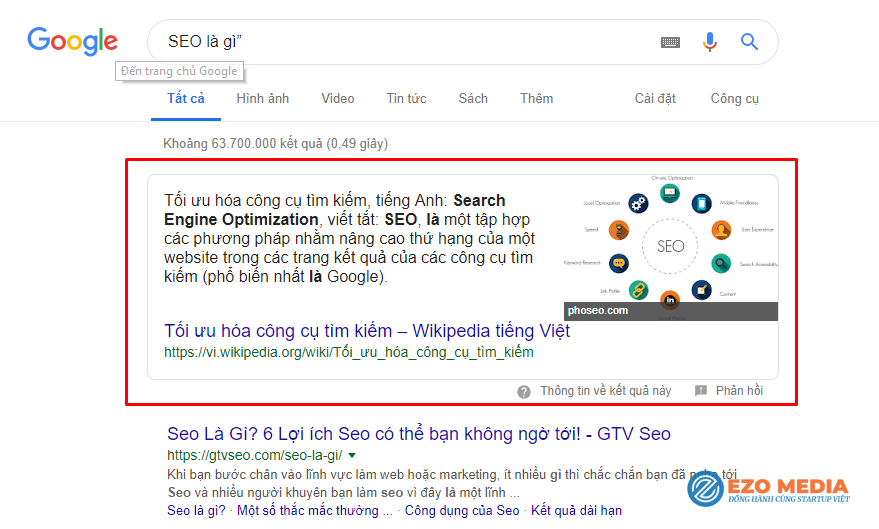Click 'Thông tin về kết quả này'
The image size is (879, 529).
[x=605, y=391]
